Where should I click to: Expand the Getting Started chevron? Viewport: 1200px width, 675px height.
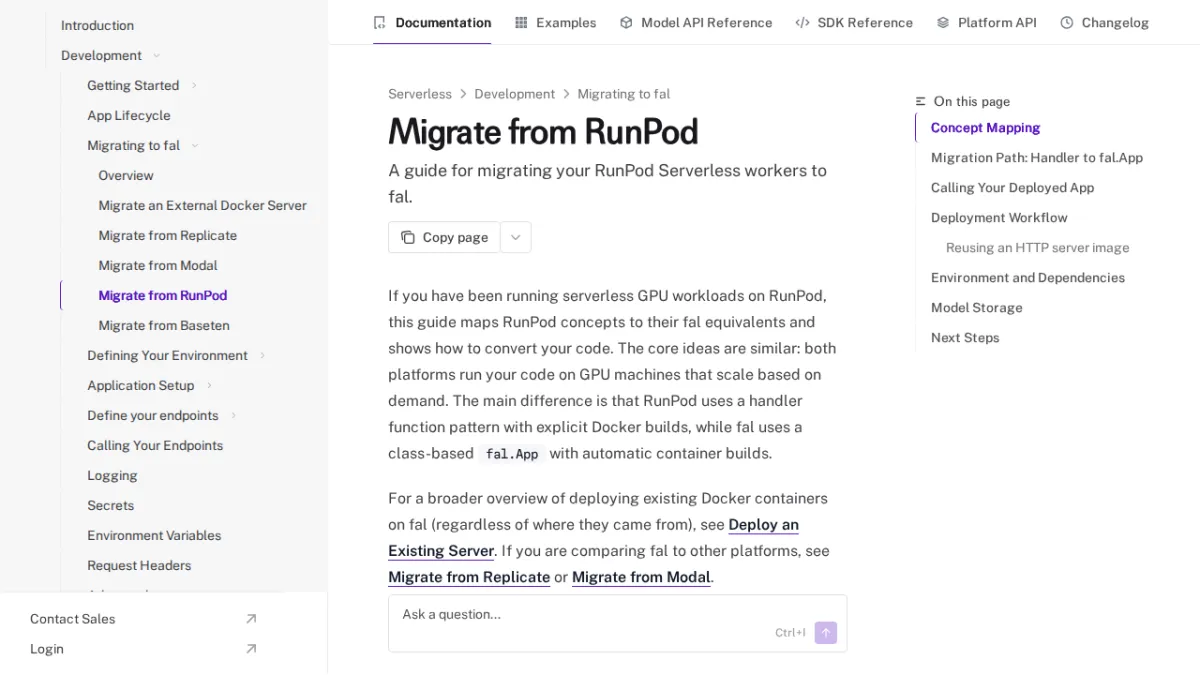[194, 85]
